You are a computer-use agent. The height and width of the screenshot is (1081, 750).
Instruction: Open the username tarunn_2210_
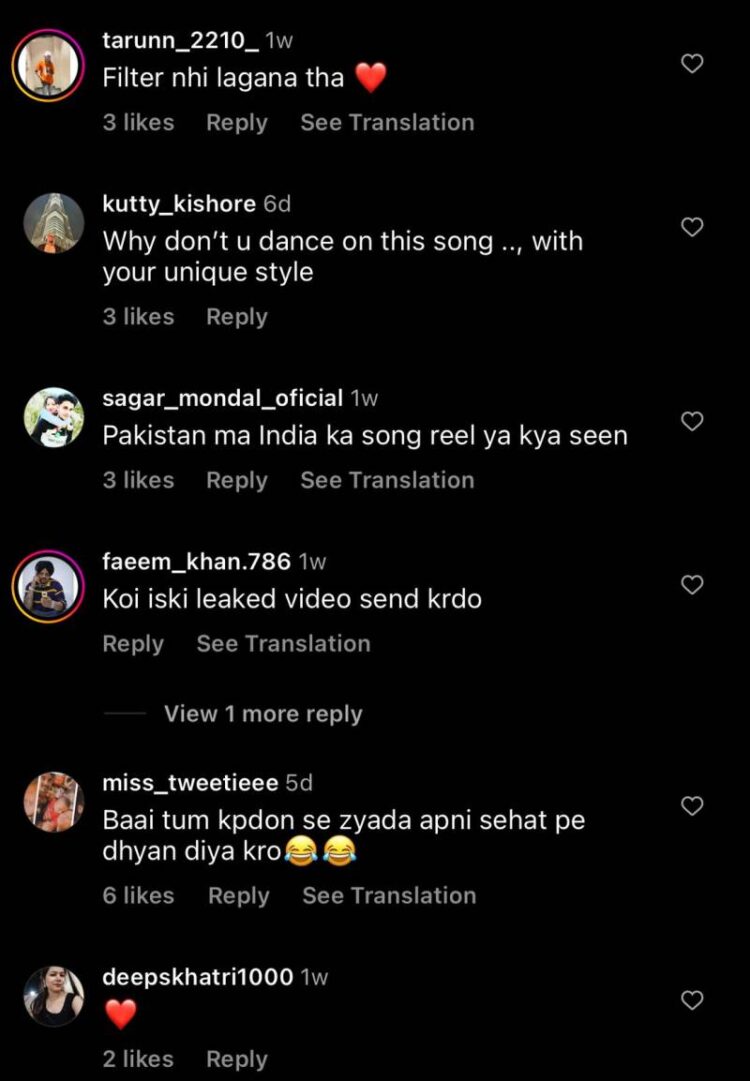178,40
